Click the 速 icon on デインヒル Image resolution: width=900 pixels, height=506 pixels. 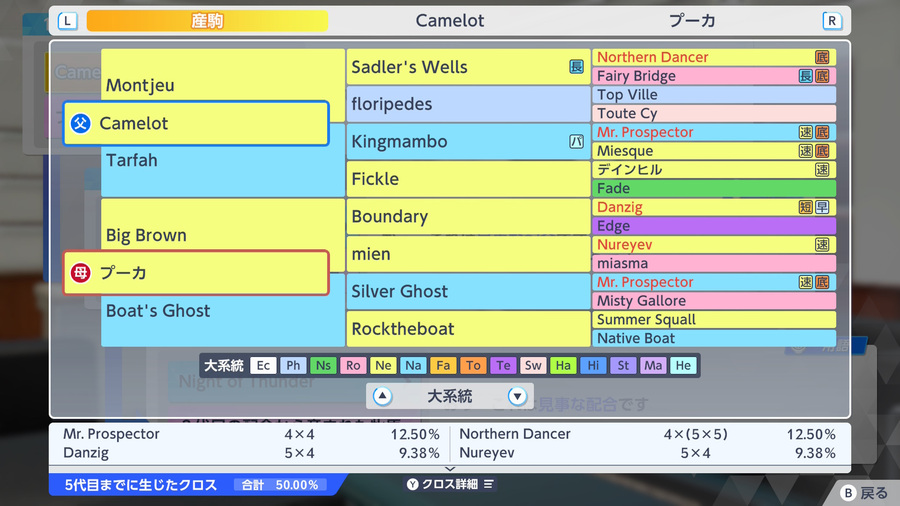pyautogui.click(x=822, y=169)
